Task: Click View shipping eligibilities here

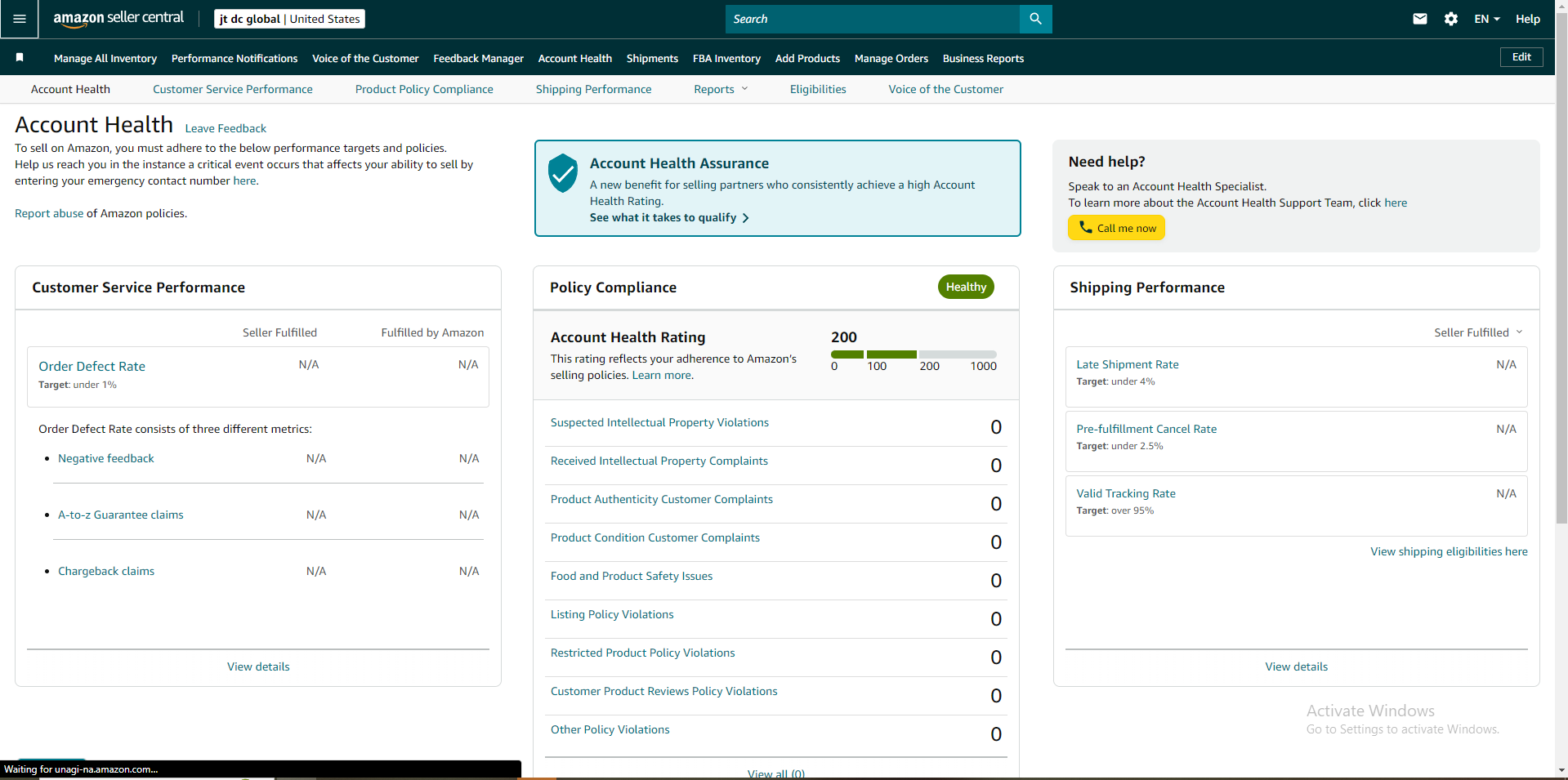Action: (x=1449, y=551)
